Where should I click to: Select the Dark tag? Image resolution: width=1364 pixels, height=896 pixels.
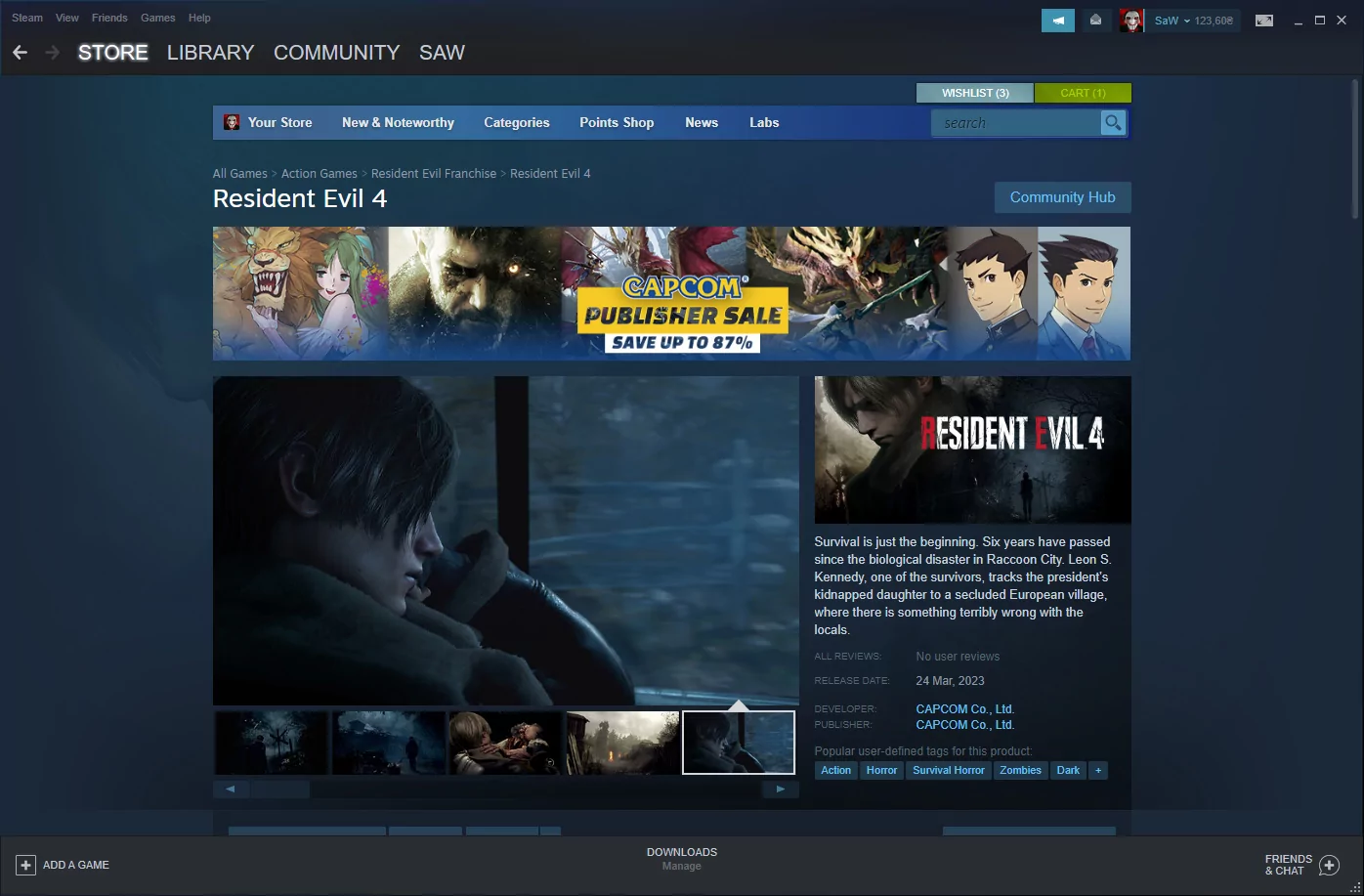click(1068, 770)
